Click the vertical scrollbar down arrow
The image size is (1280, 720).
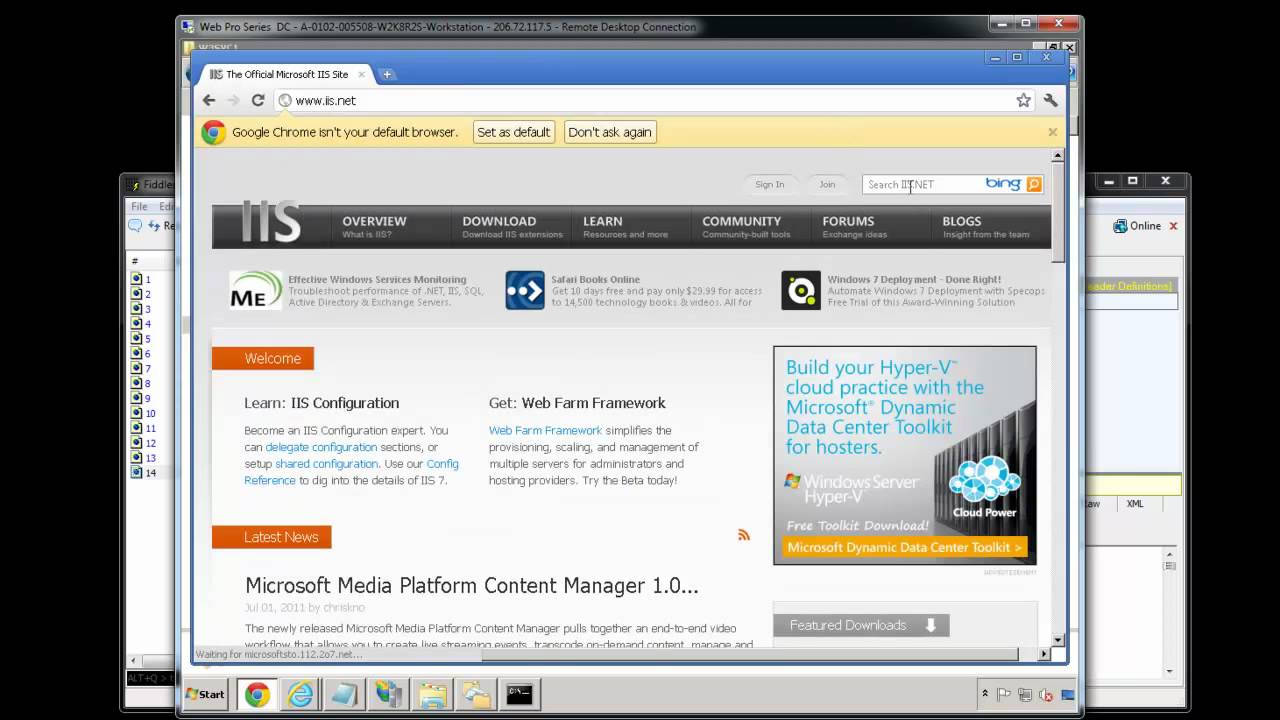[1057, 640]
